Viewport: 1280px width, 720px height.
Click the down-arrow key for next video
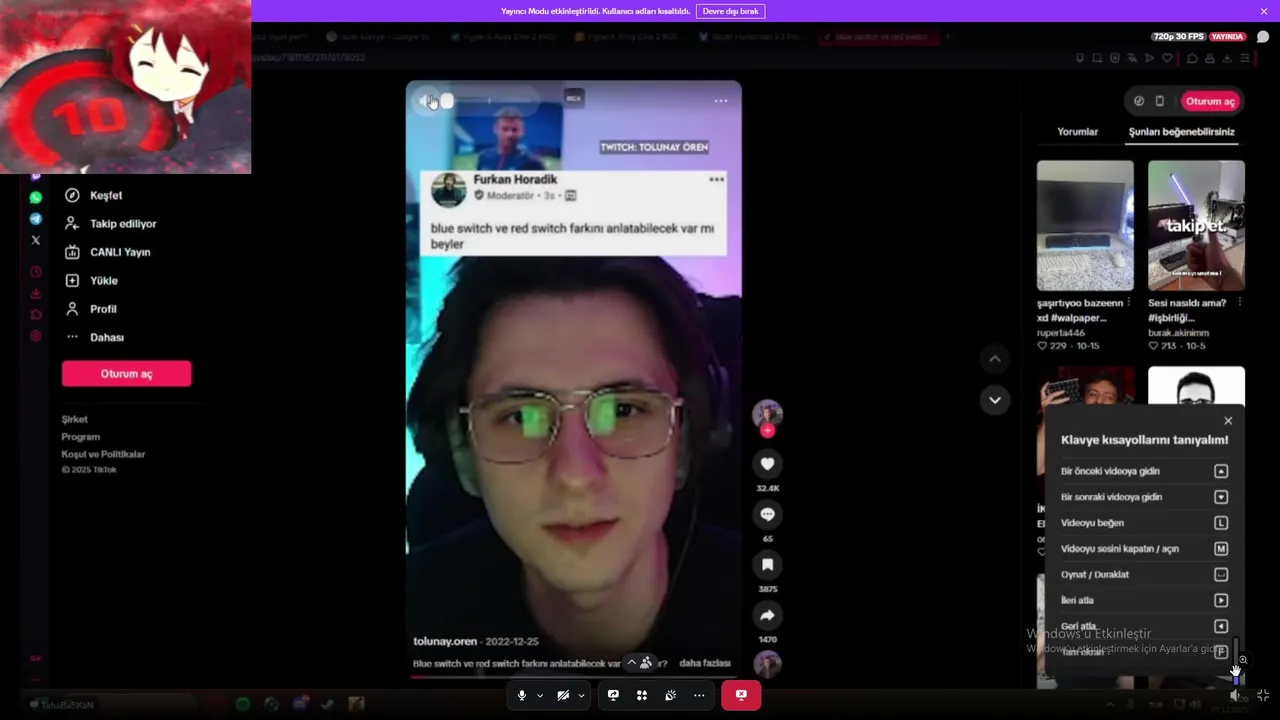click(x=1221, y=497)
